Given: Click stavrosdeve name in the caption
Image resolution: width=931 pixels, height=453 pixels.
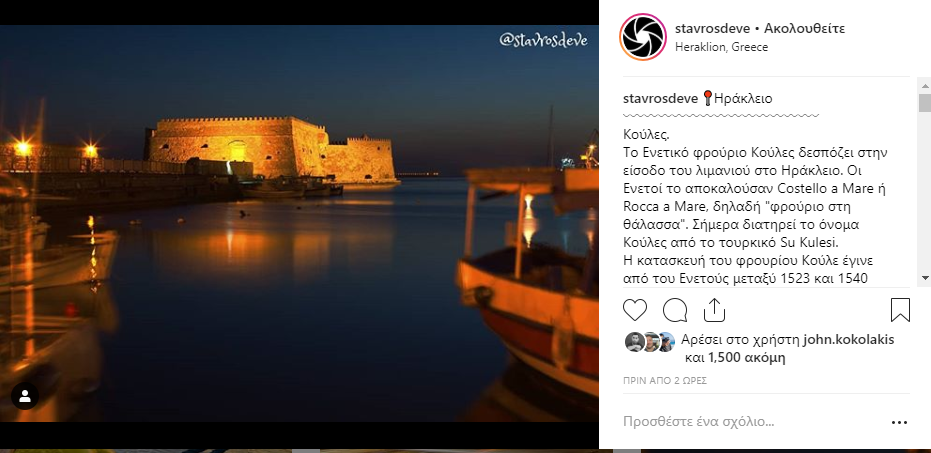Looking at the screenshot, I should [661, 99].
